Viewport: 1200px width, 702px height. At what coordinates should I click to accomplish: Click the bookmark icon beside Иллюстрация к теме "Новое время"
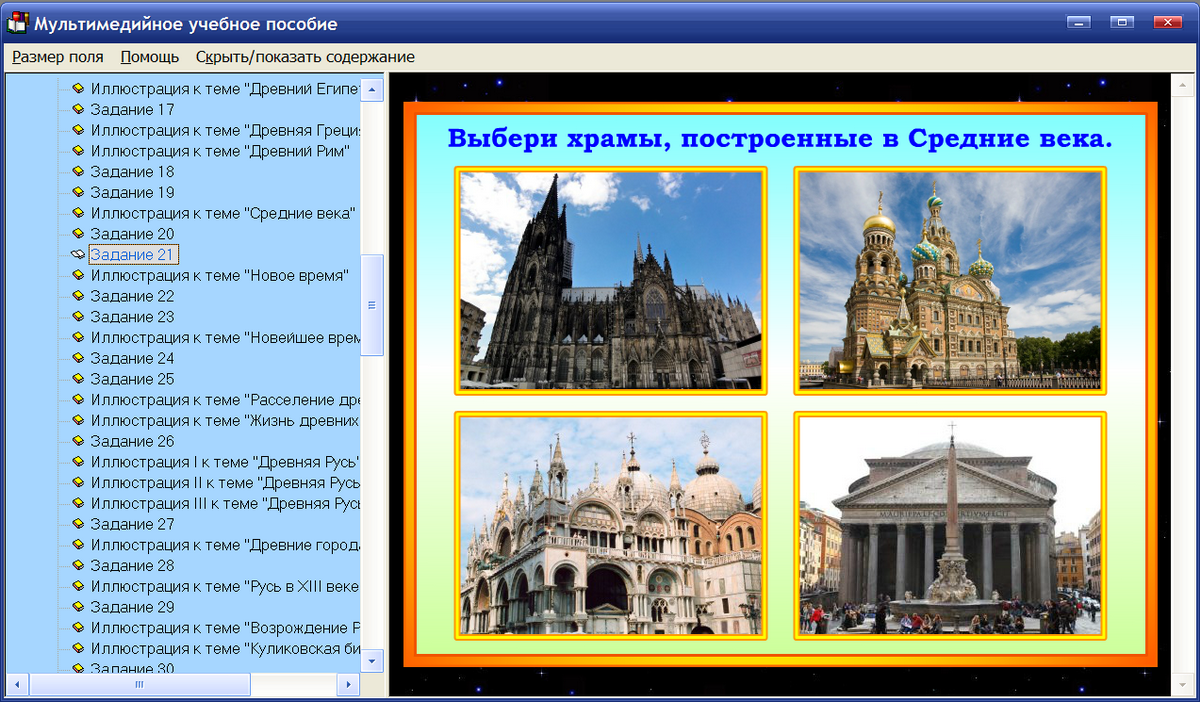tap(78, 275)
